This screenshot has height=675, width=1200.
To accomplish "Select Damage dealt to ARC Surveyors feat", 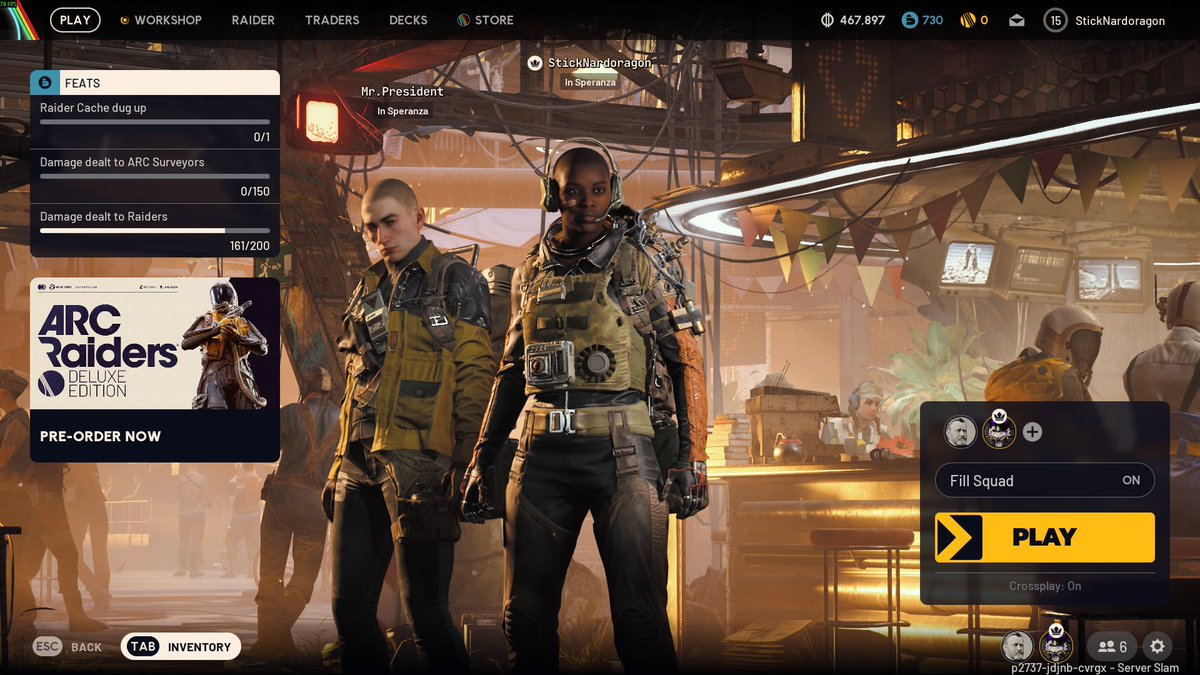I will click(155, 176).
